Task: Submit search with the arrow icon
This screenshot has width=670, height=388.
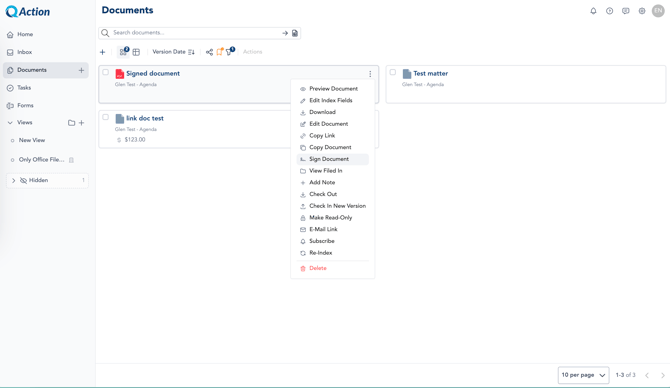Action: (x=285, y=33)
